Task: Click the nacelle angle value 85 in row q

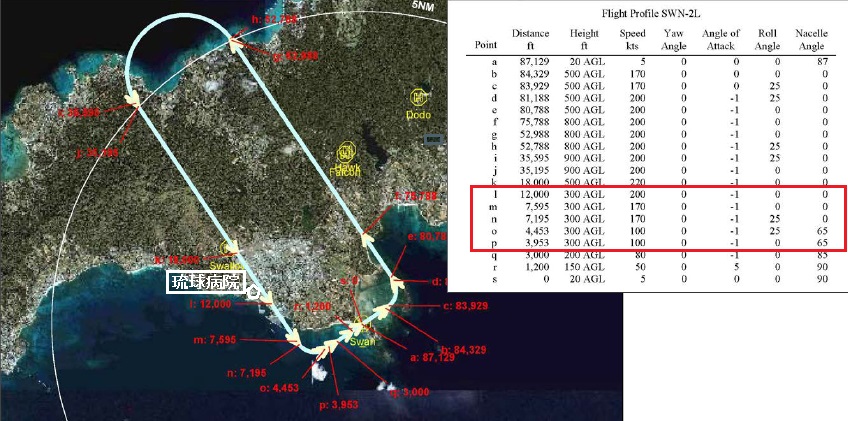Action: pos(823,255)
